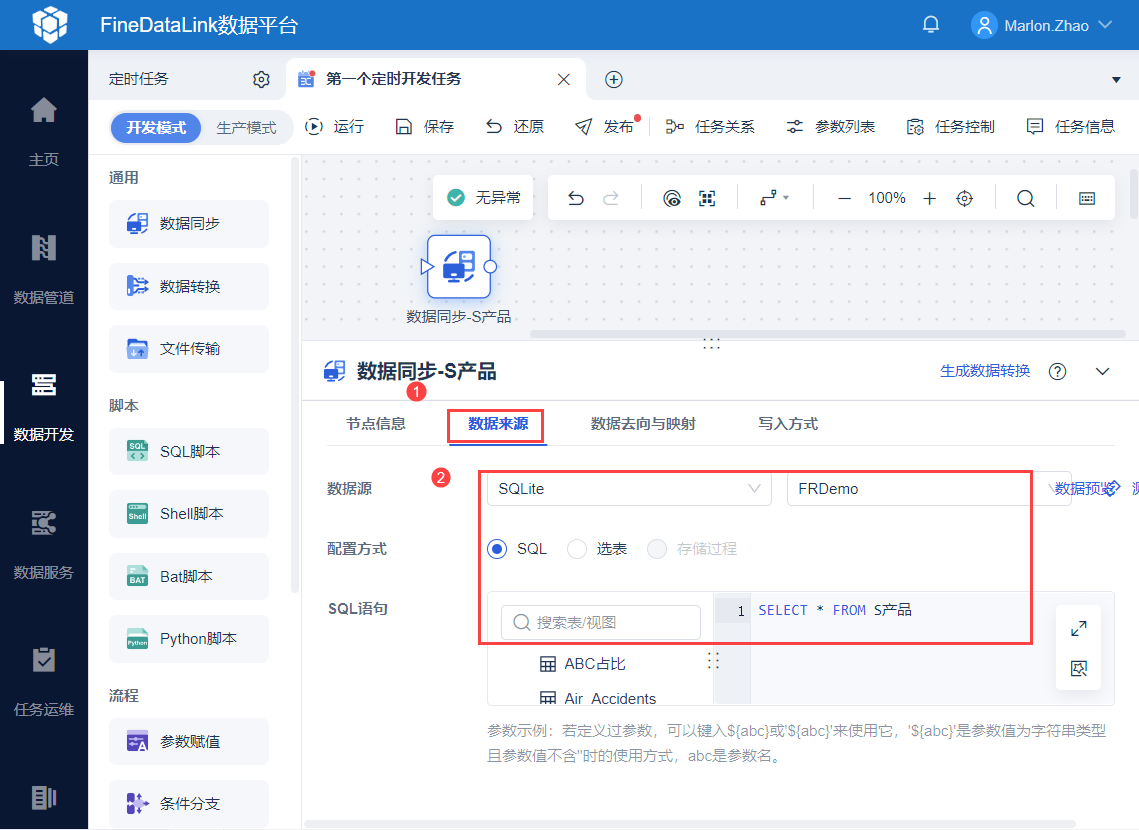1139x830 pixels.
Task: Click the canvas undo arrow
Action: coord(576,198)
